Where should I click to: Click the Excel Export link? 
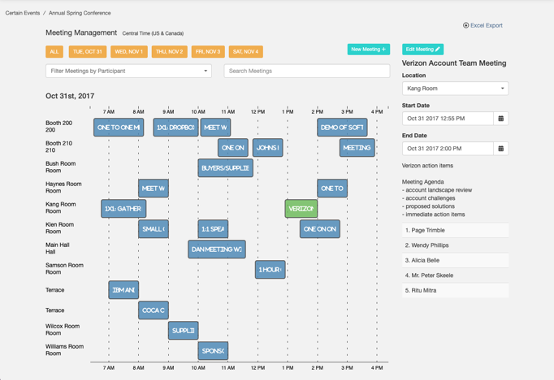tap(483, 25)
